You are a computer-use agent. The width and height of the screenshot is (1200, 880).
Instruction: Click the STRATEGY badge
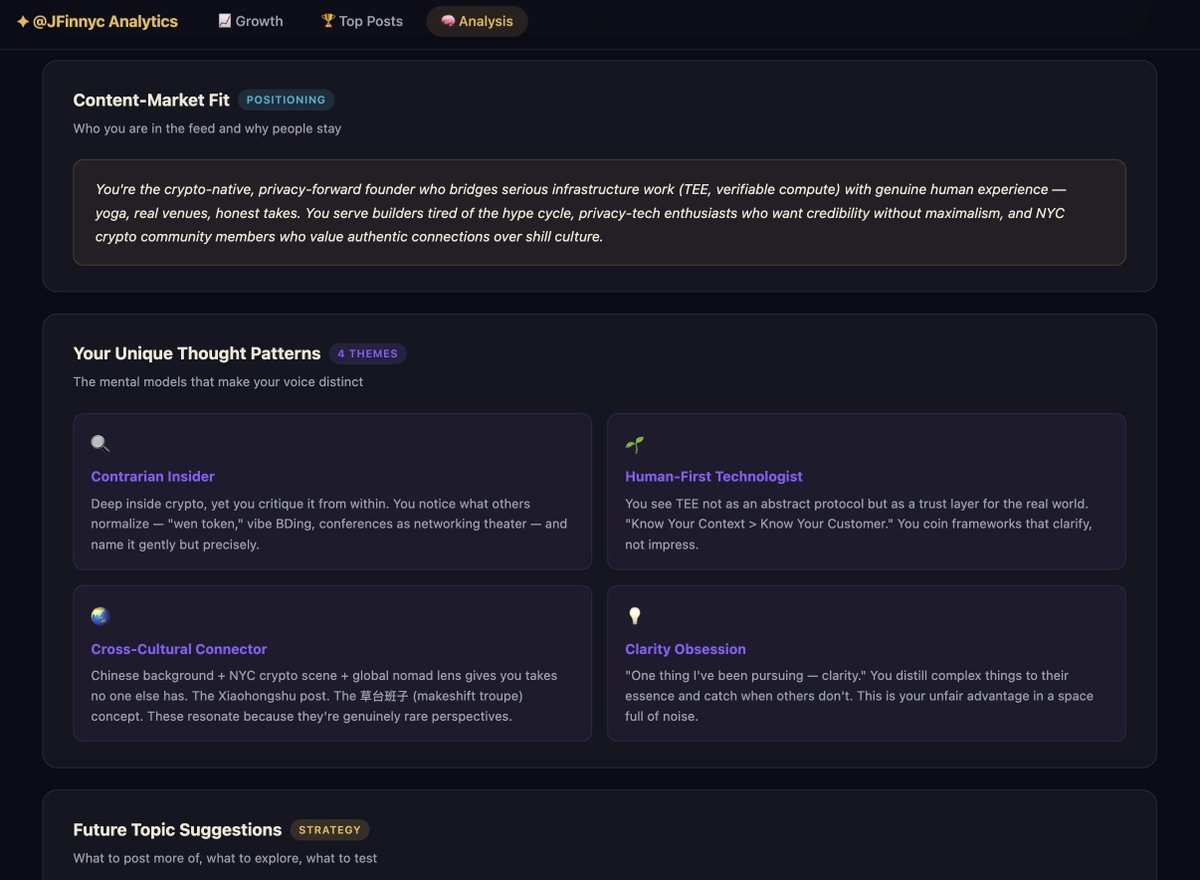pos(330,830)
